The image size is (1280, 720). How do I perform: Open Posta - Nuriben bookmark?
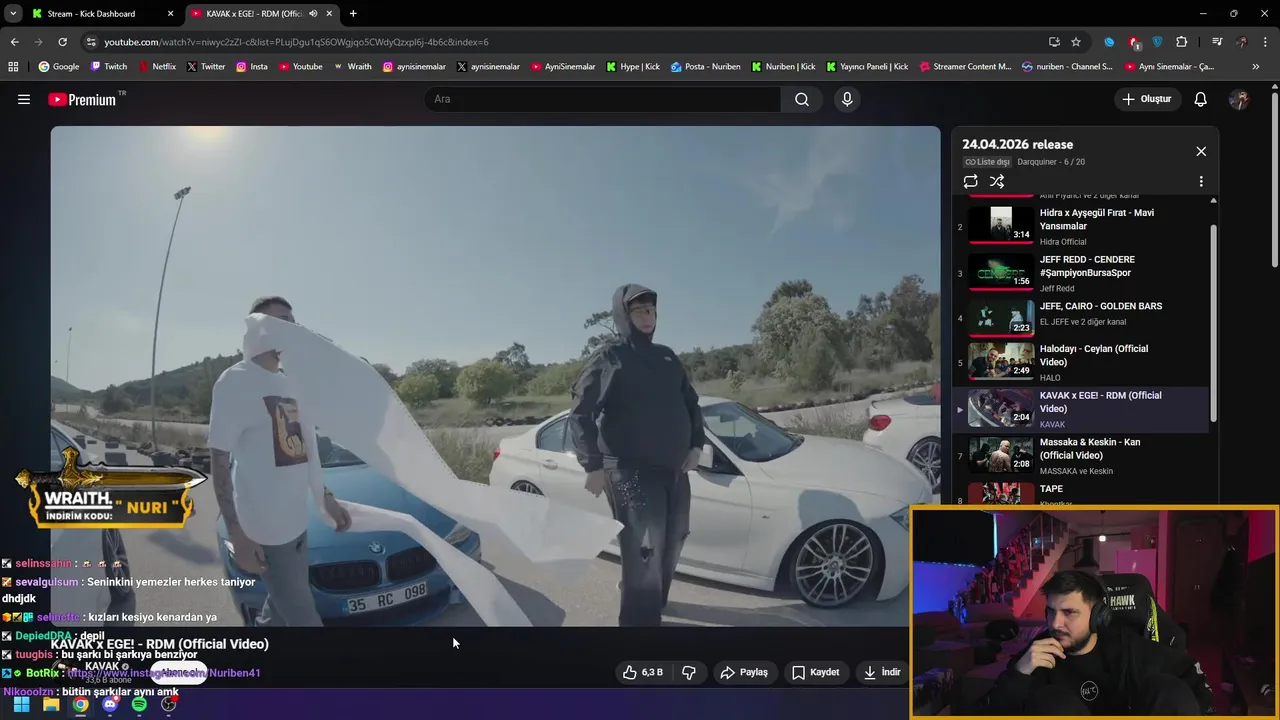tap(706, 67)
